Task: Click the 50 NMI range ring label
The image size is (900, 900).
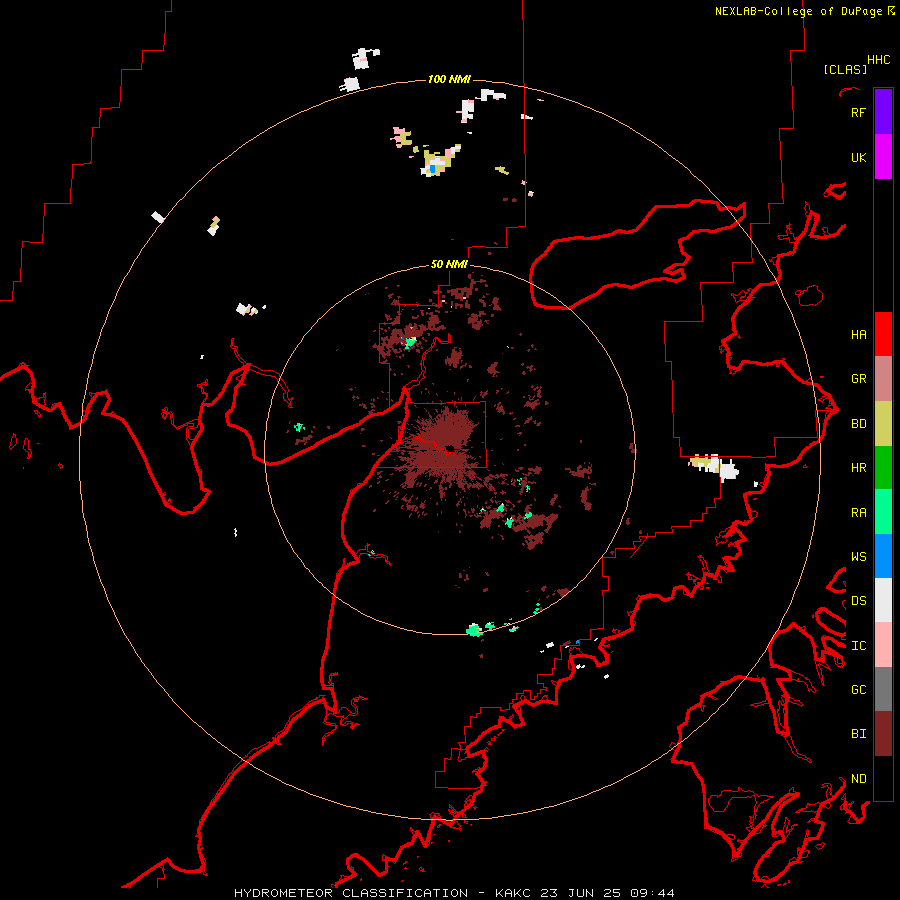Action: click(x=449, y=265)
